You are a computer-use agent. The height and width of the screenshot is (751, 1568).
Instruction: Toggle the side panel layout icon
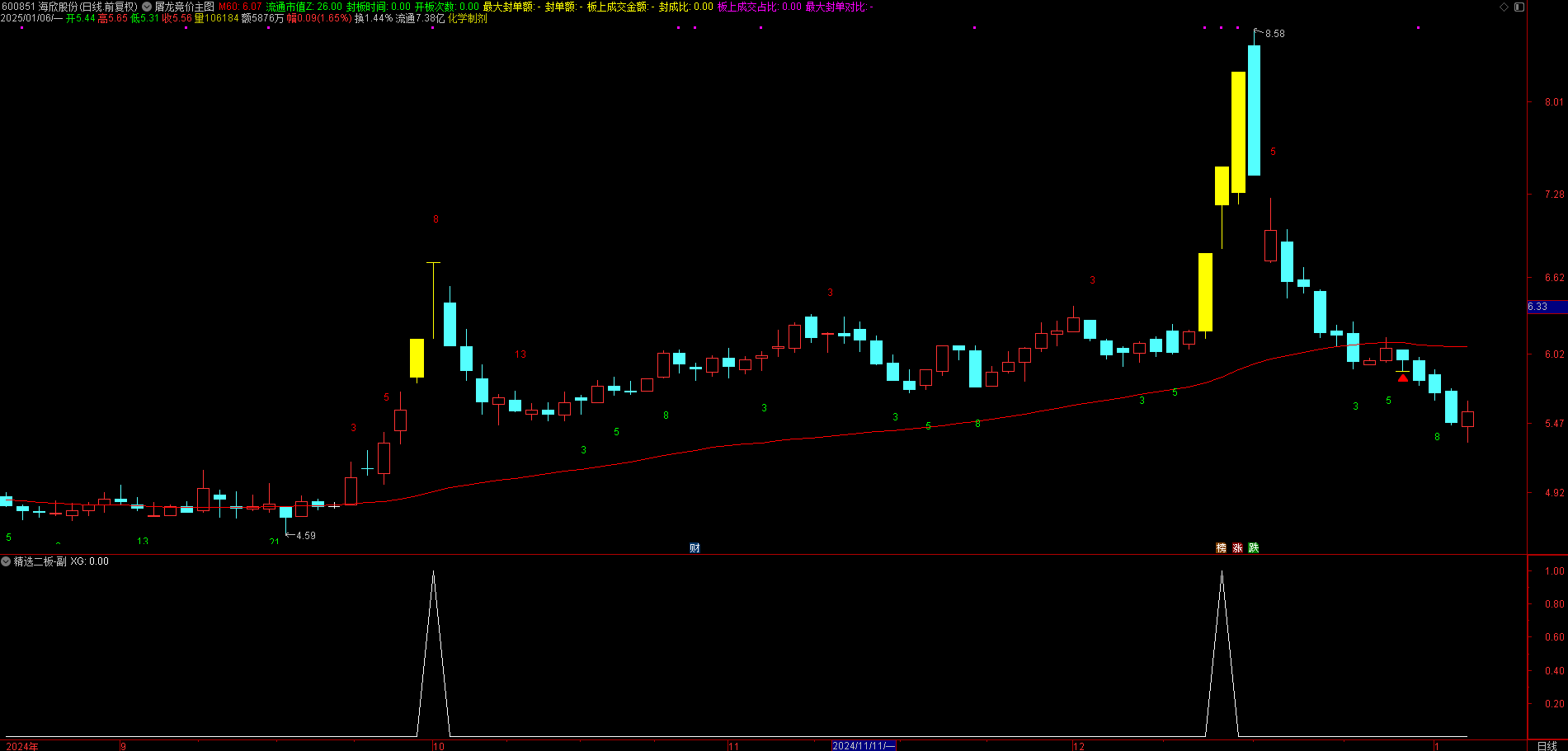[1519, 7]
